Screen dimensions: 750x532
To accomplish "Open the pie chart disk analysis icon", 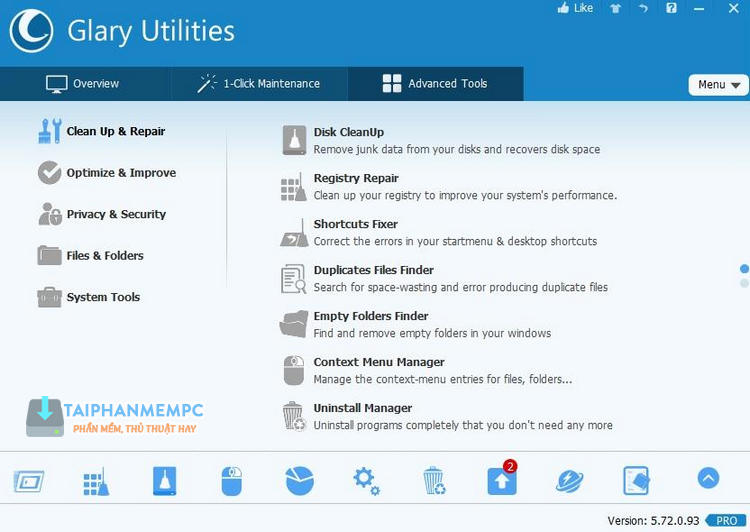I will [x=299, y=481].
